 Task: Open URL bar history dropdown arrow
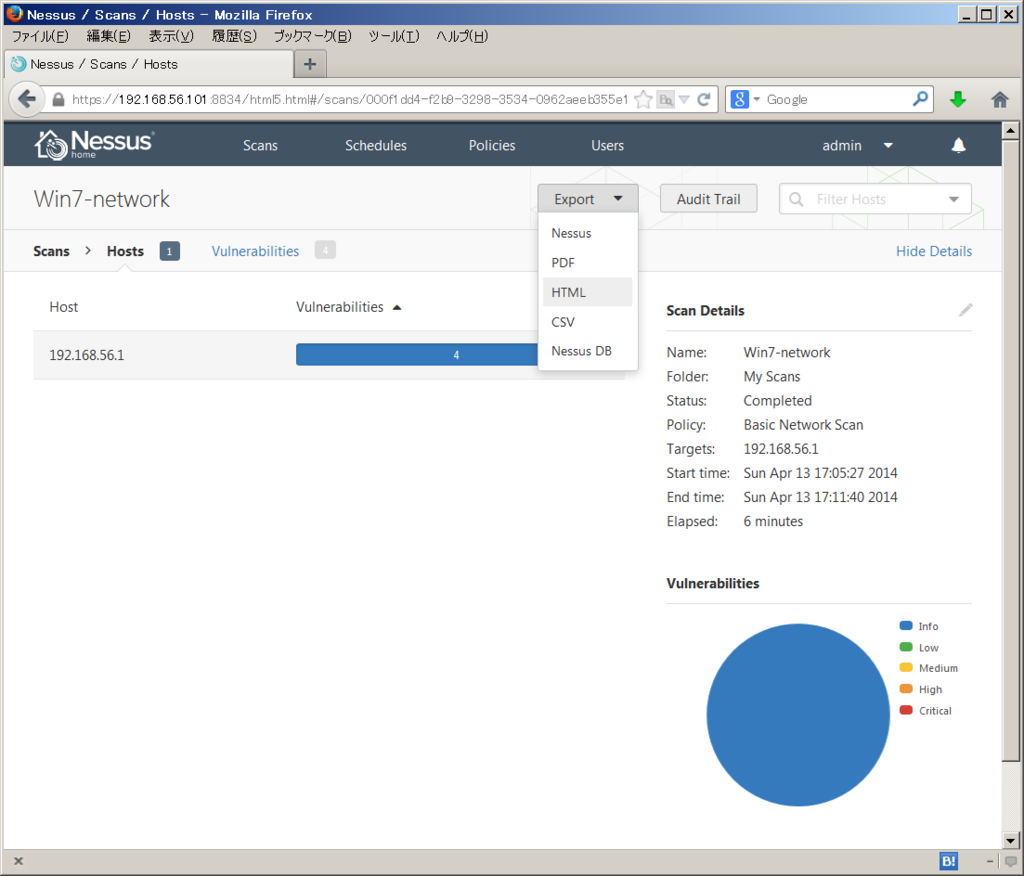(x=684, y=99)
